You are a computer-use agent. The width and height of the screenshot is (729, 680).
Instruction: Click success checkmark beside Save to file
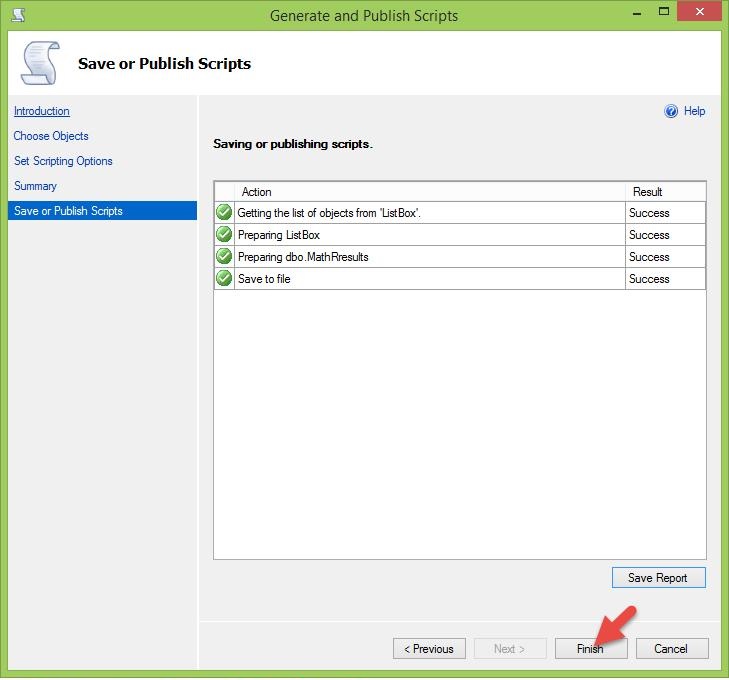(x=224, y=278)
